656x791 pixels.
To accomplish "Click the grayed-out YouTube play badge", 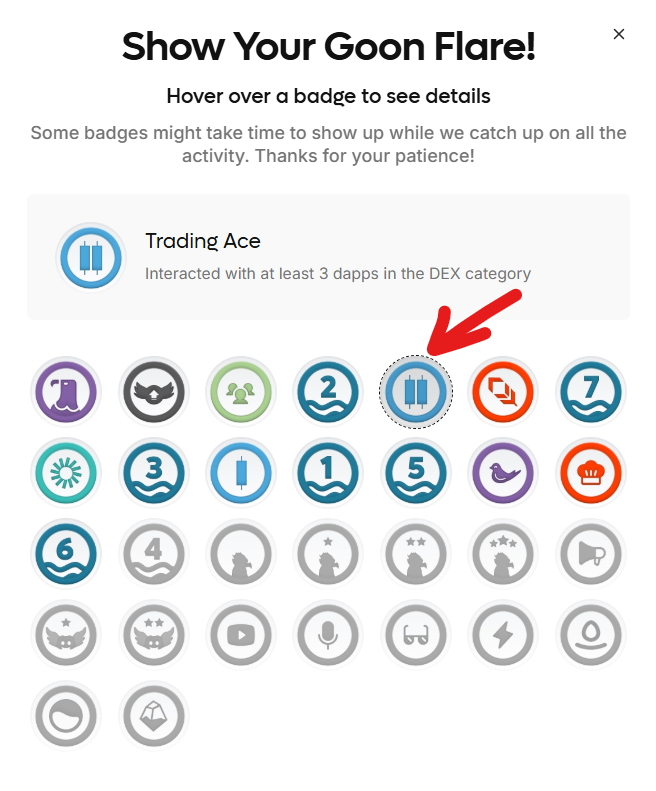I will pyautogui.click(x=241, y=635).
